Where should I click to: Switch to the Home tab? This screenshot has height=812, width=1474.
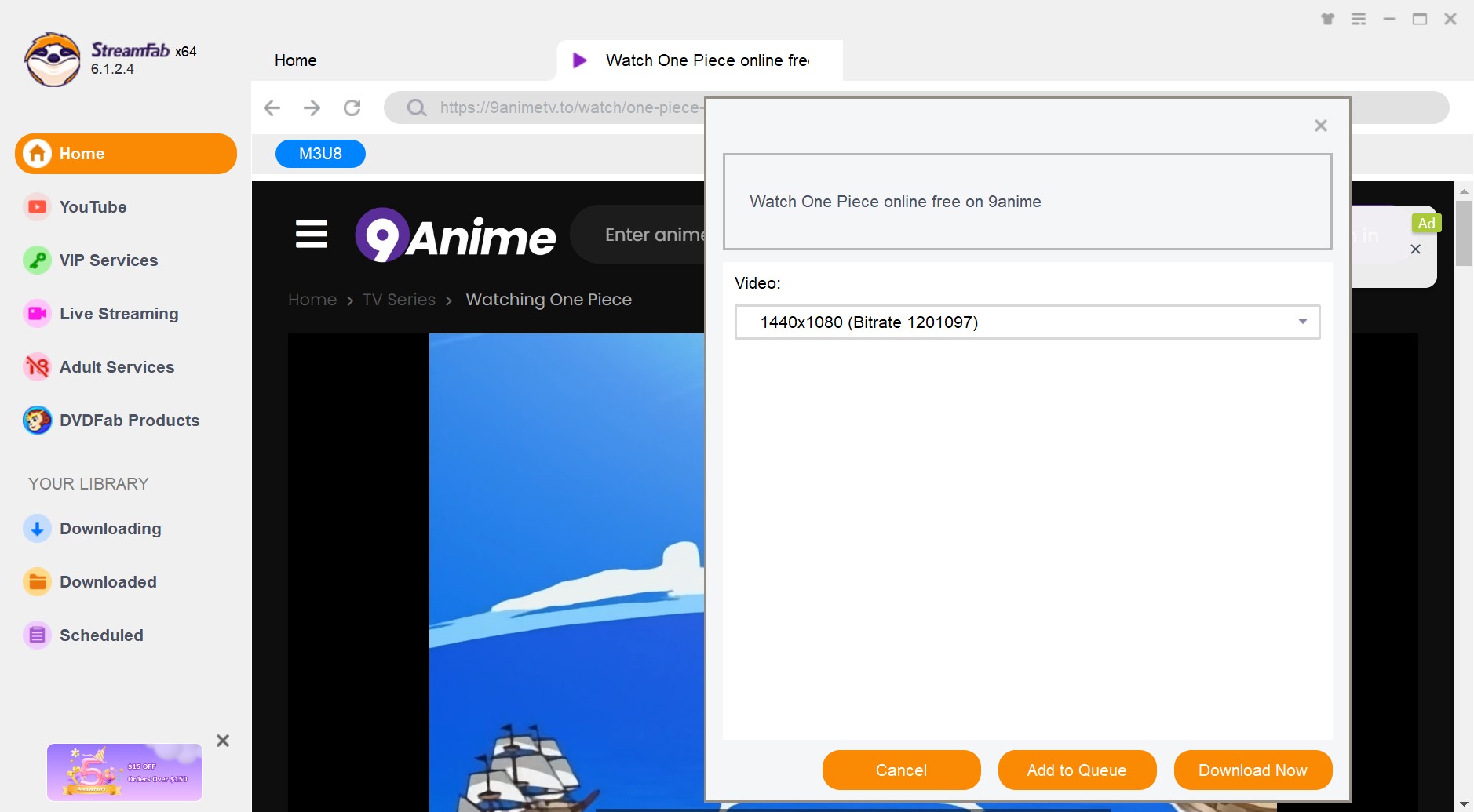tap(296, 60)
